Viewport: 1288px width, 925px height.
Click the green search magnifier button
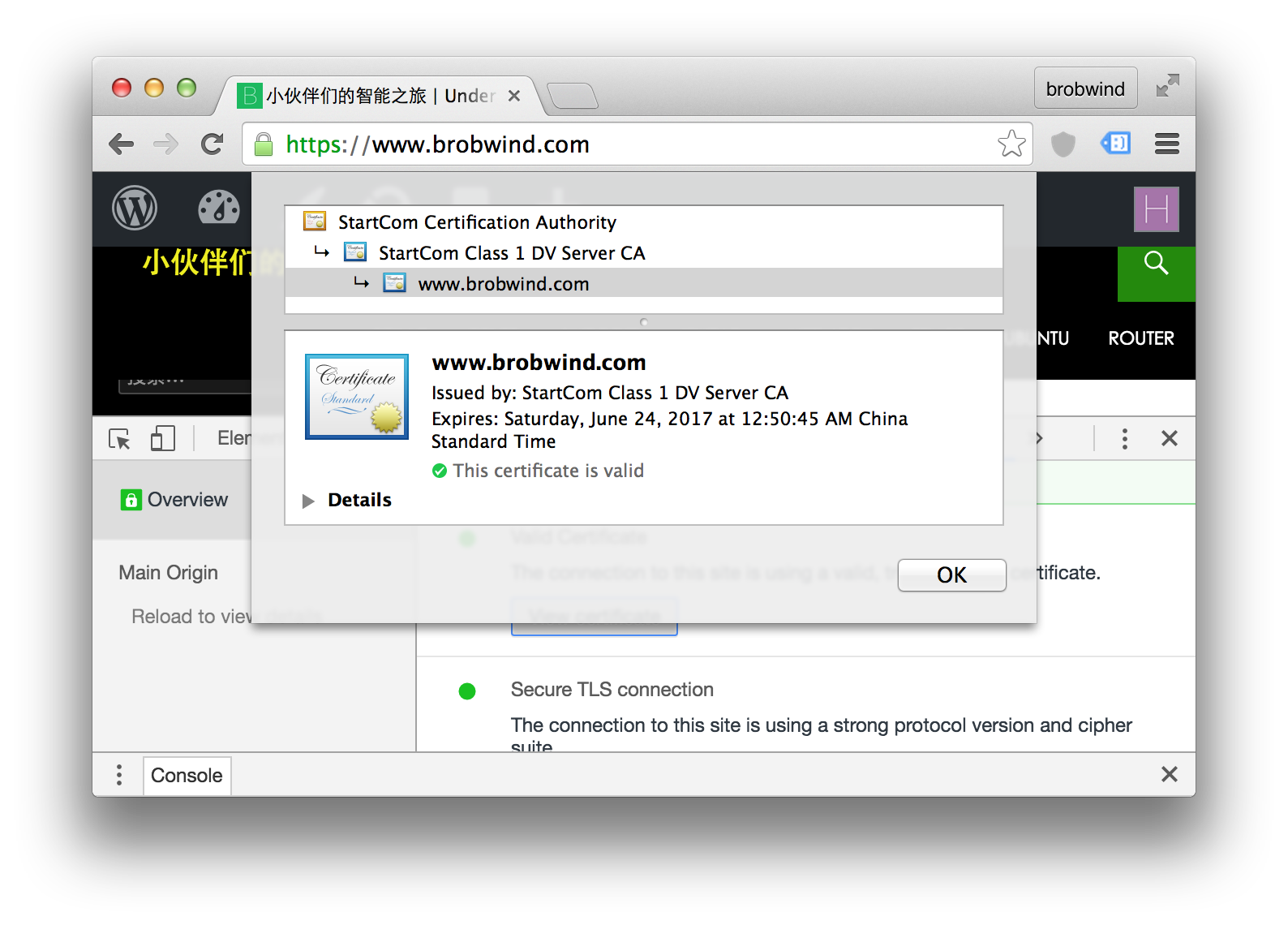(1157, 263)
